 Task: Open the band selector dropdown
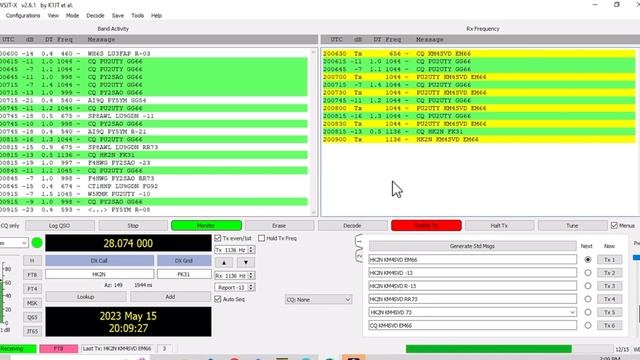[x=14, y=243]
